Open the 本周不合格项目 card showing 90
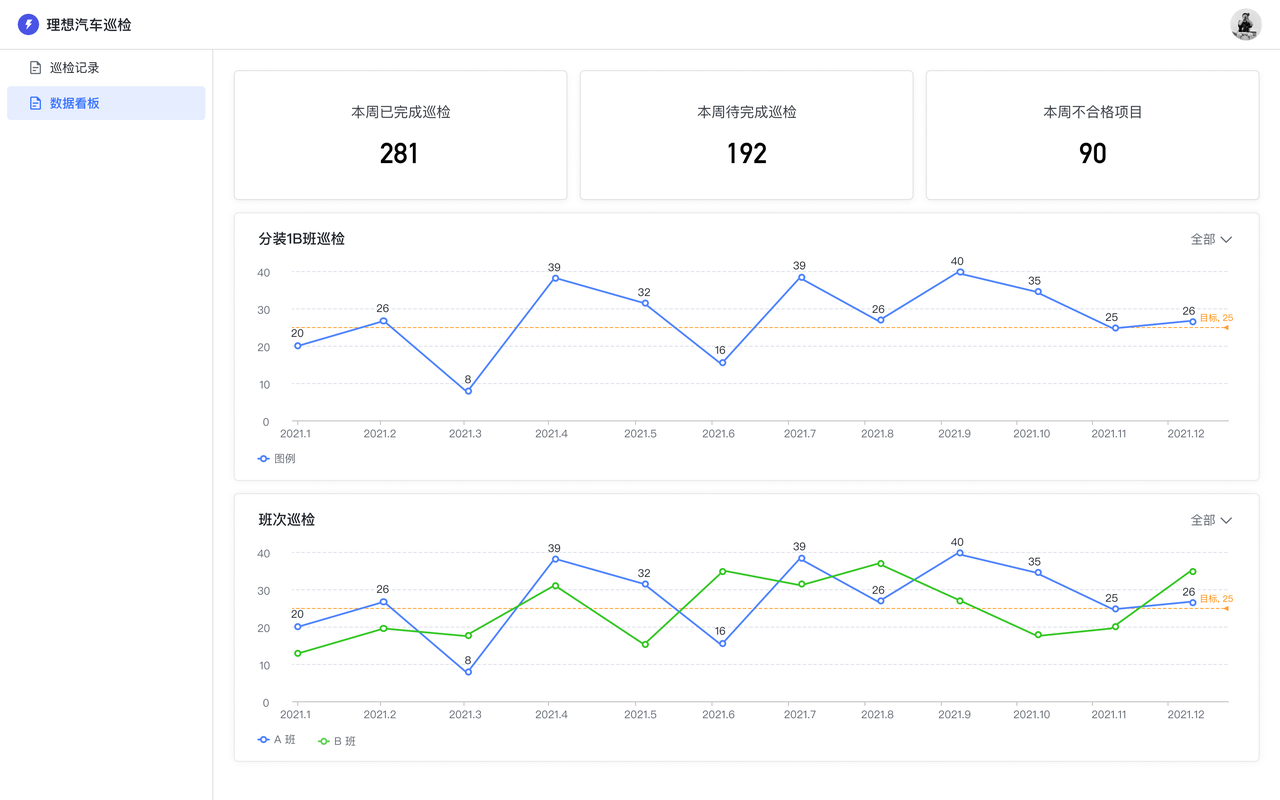The image size is (1280, 800). pos(1092,135)
